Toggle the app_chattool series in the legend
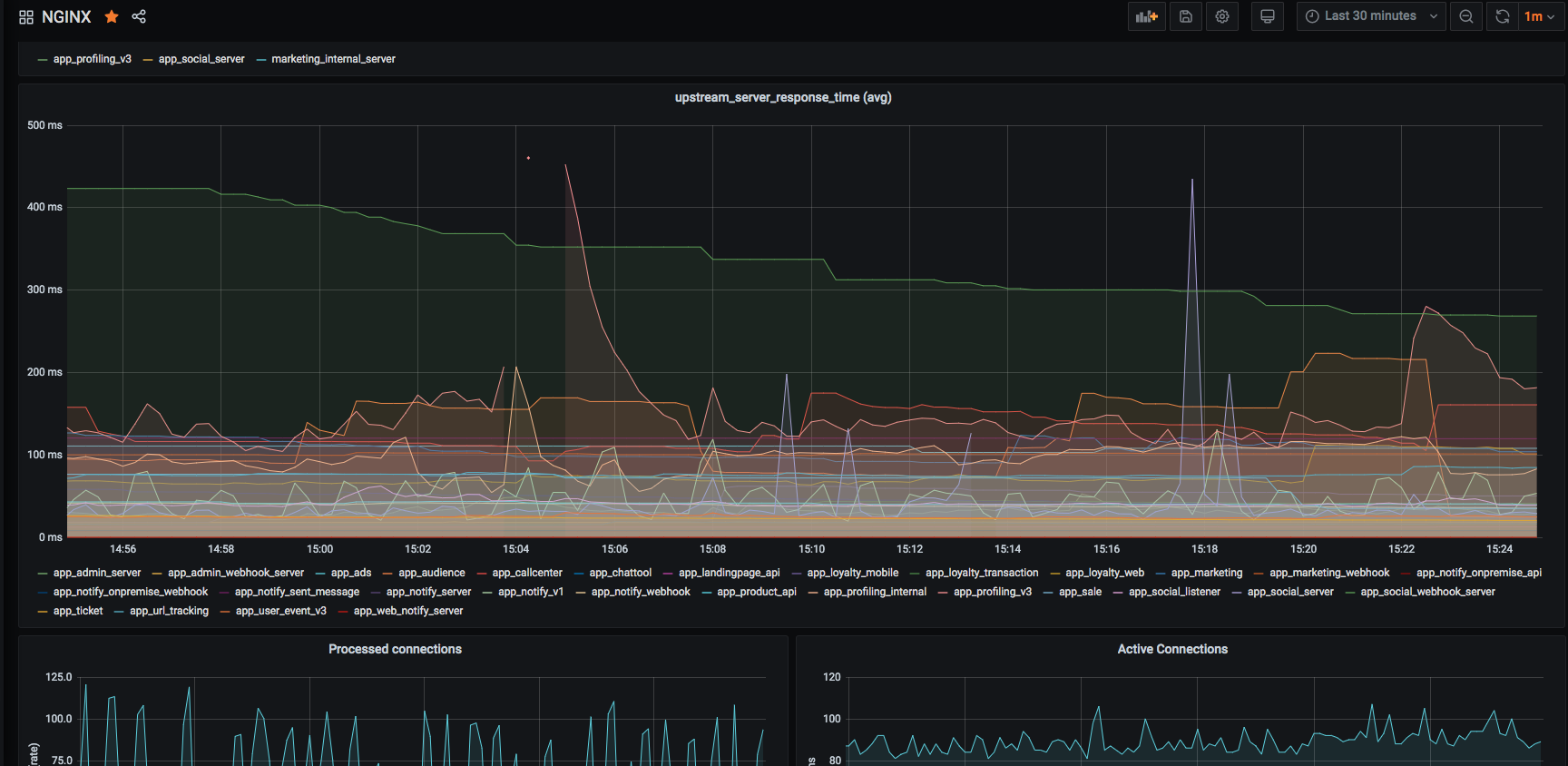This screenshot has height=766, width=1568. [620, 573]
